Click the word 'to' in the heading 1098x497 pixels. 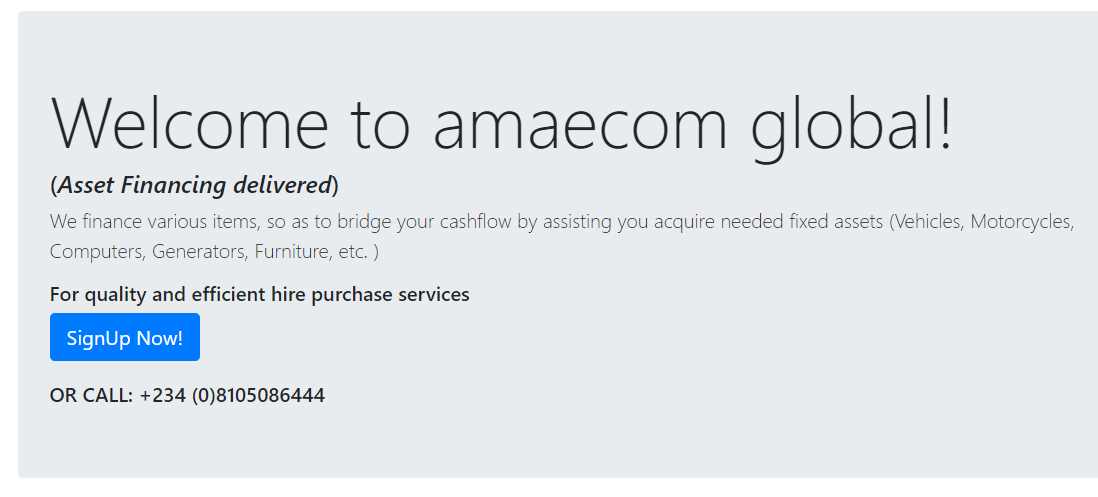click(x=380, y=124)
